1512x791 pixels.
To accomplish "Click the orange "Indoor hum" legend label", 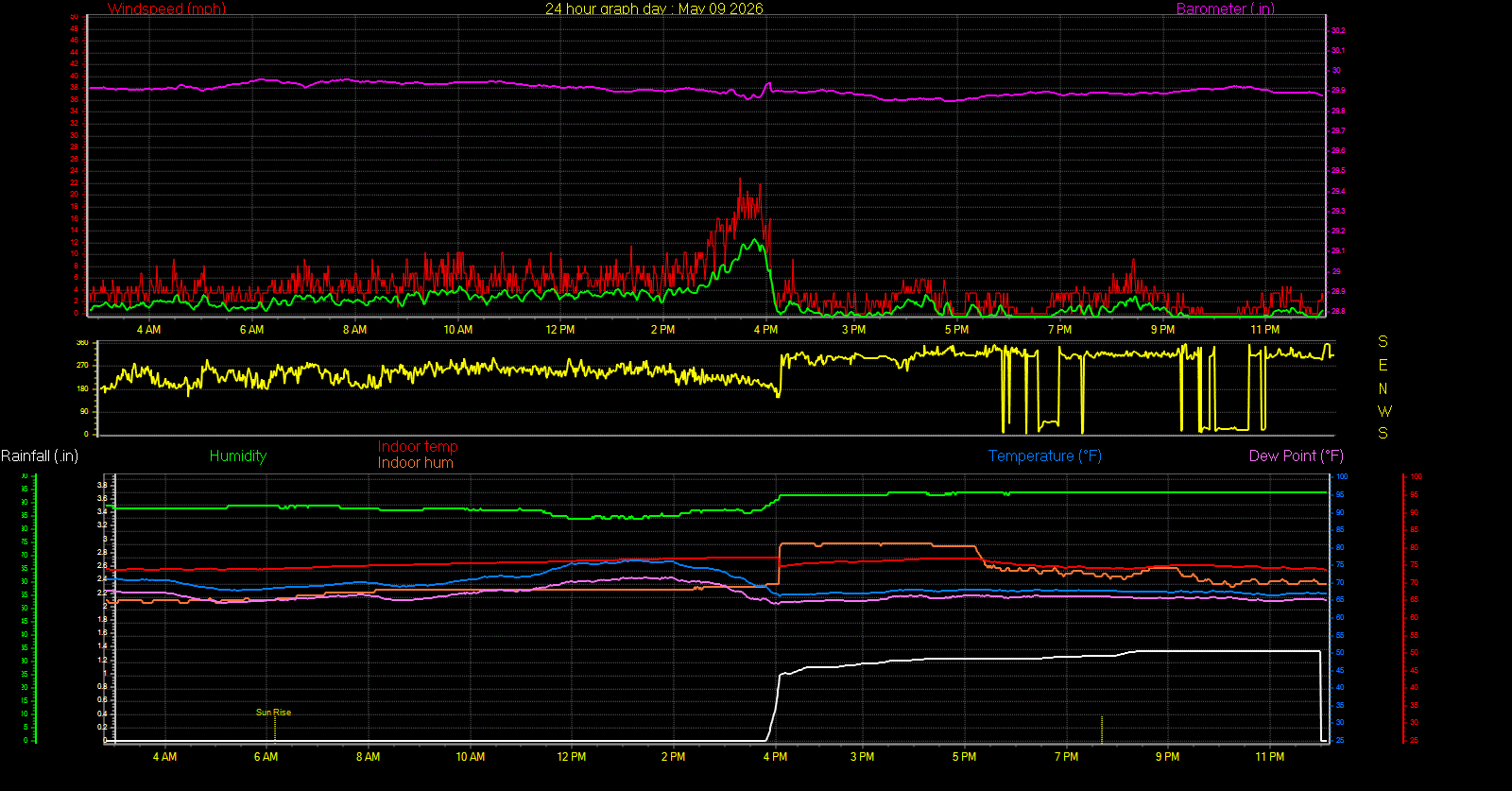I will pos(416,462).
